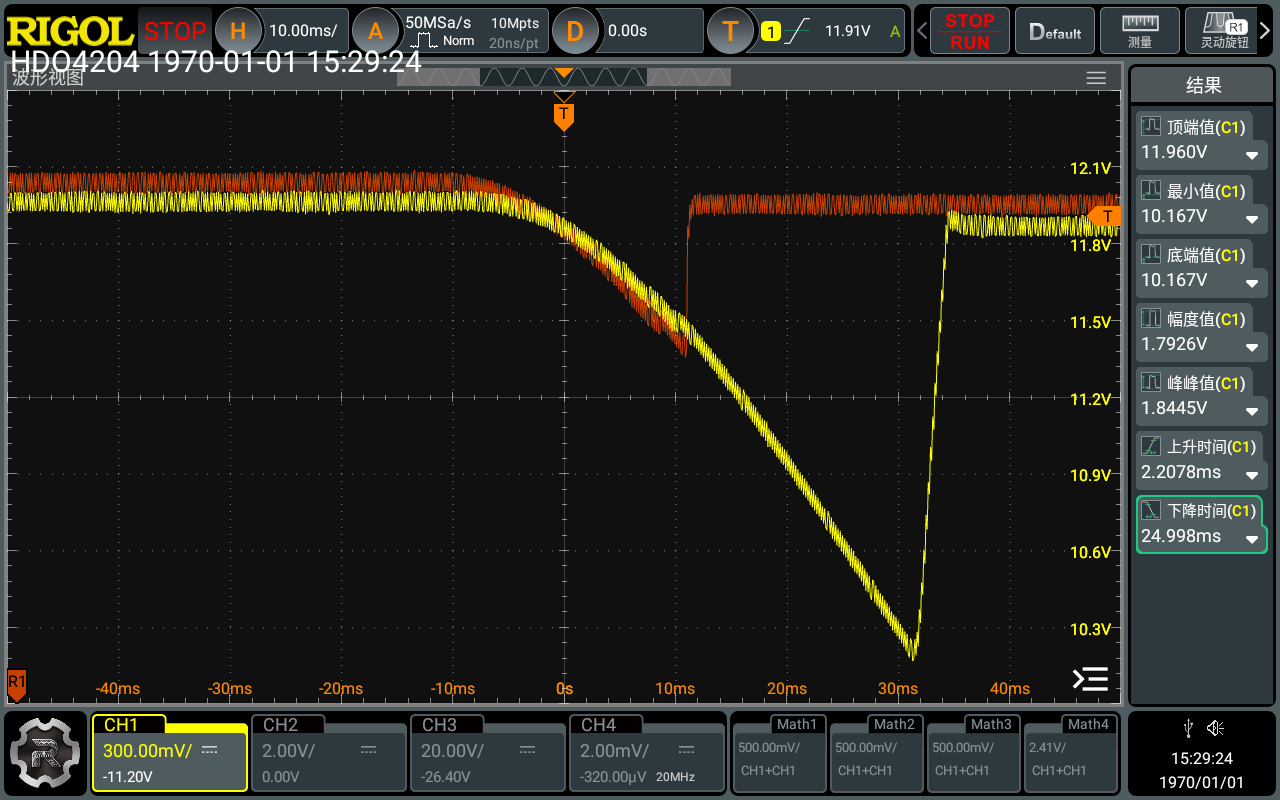Toggle the CH2 channel on
This screenshot has width=1280, height=800.
click(x=327, y=752)
